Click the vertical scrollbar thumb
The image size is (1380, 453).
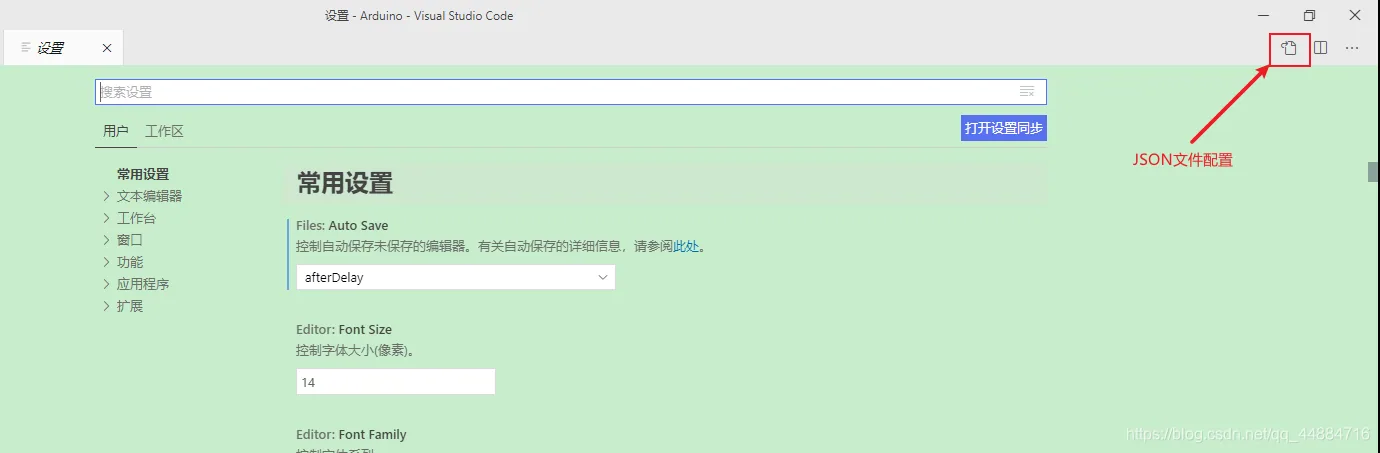1373,172
